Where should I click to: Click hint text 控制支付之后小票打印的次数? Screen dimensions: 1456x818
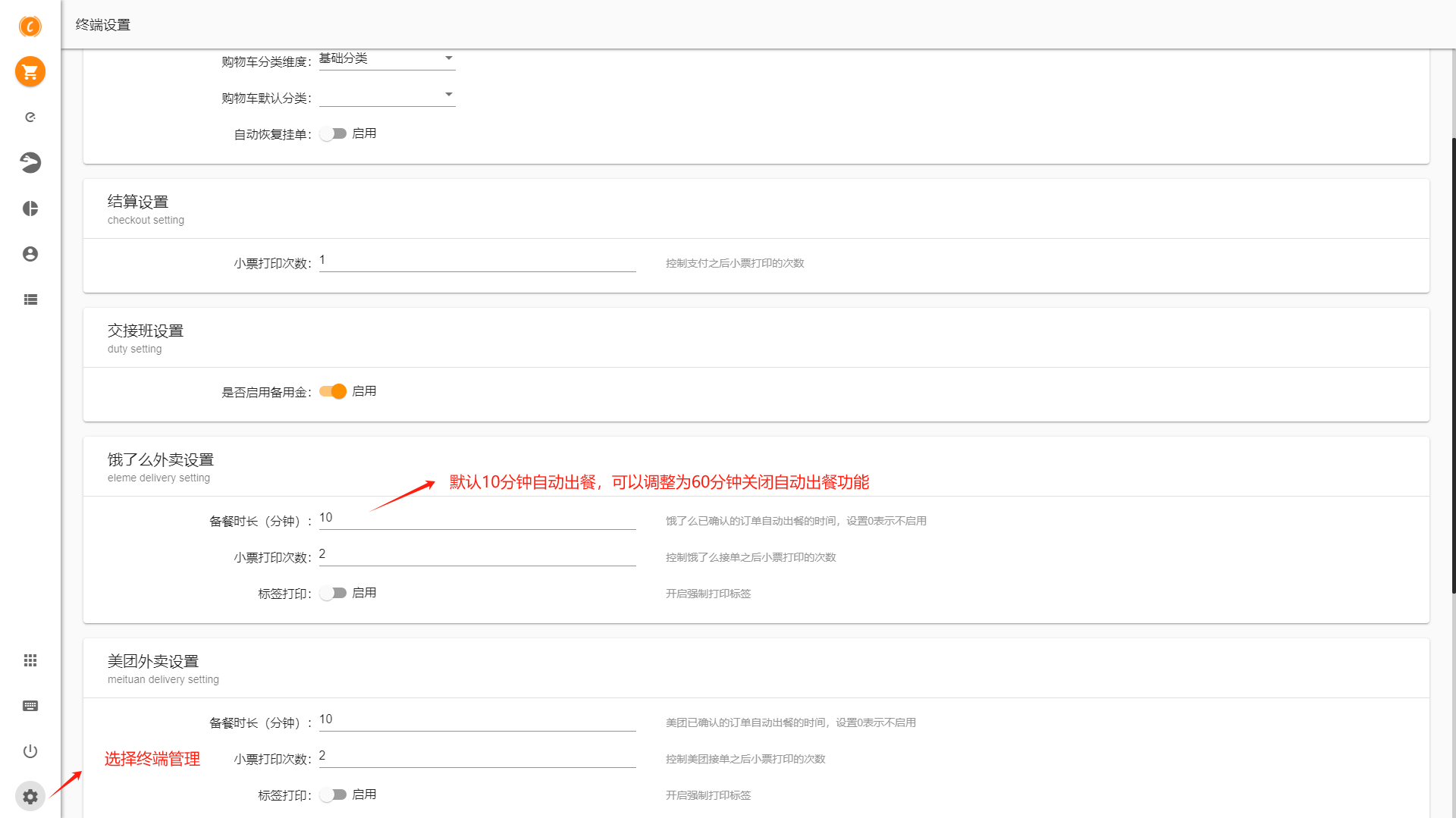pyautogui.click(x=735, y=263)
